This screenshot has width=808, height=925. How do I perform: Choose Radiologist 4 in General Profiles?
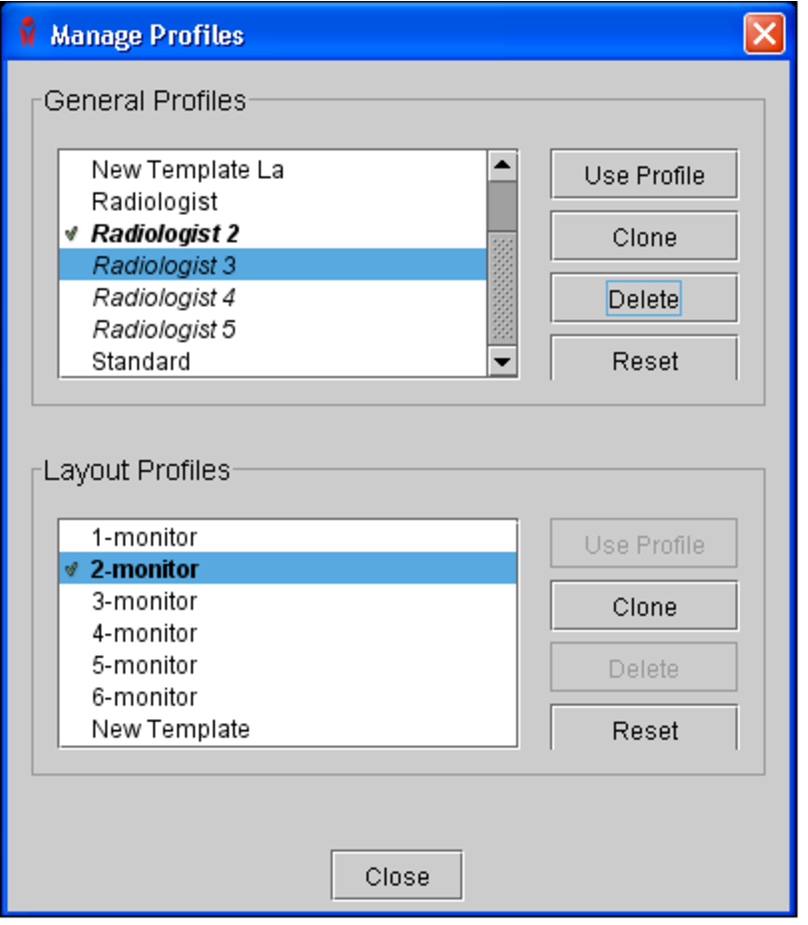point(164,298)
